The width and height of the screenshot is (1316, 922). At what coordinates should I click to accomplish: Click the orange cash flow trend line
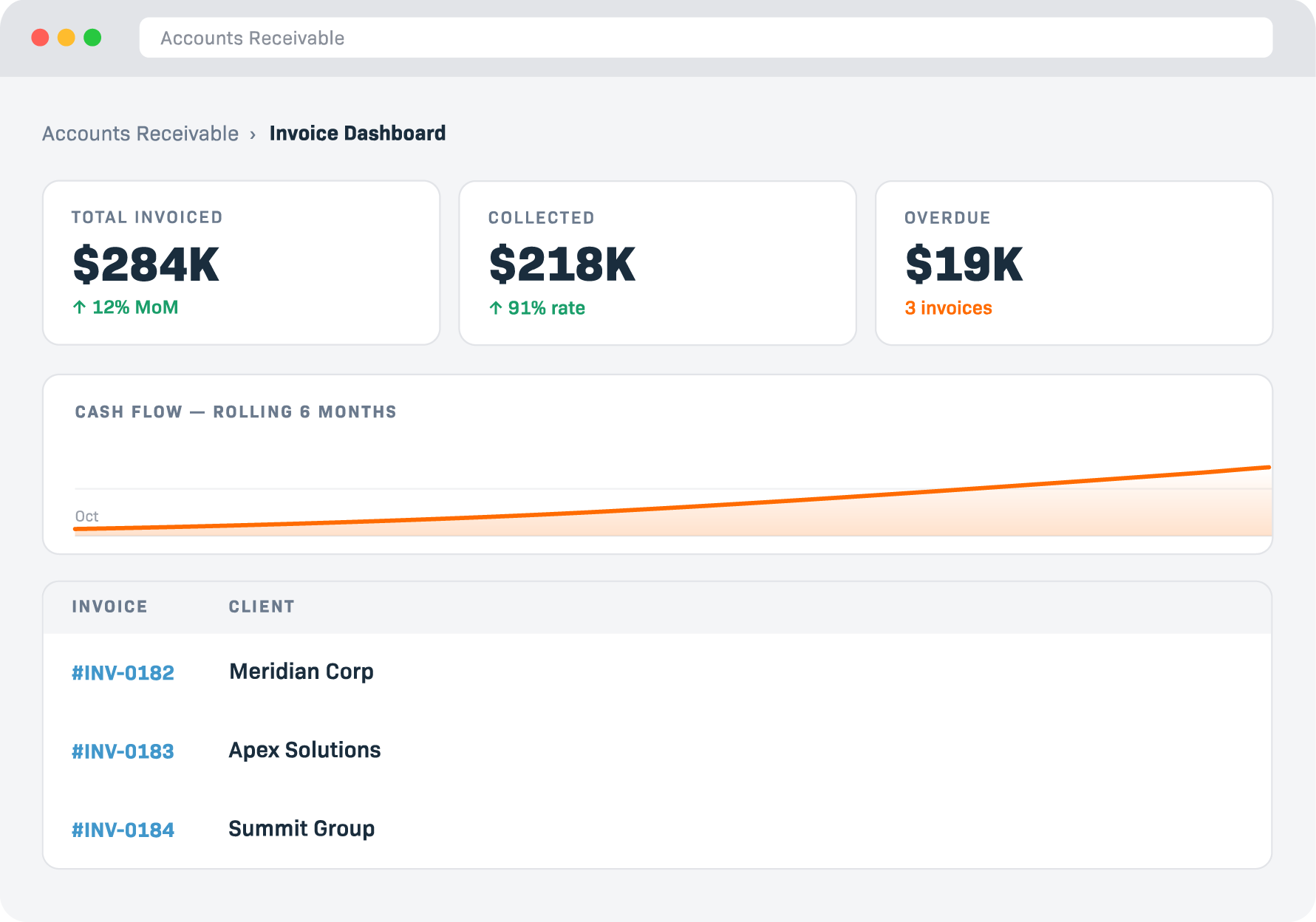pos(672,507)
